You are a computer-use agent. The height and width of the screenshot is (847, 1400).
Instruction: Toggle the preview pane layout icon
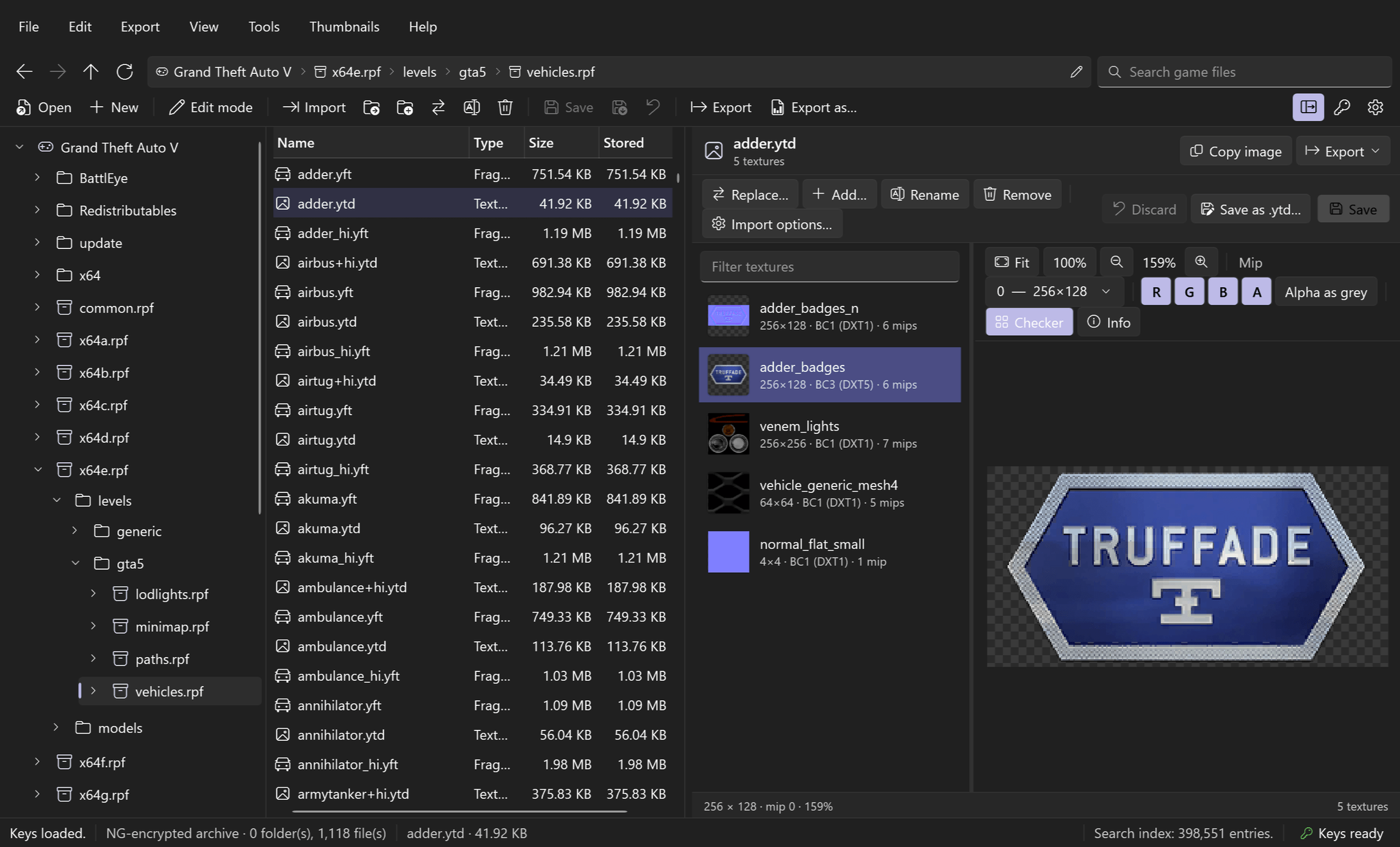[1308, 107]
